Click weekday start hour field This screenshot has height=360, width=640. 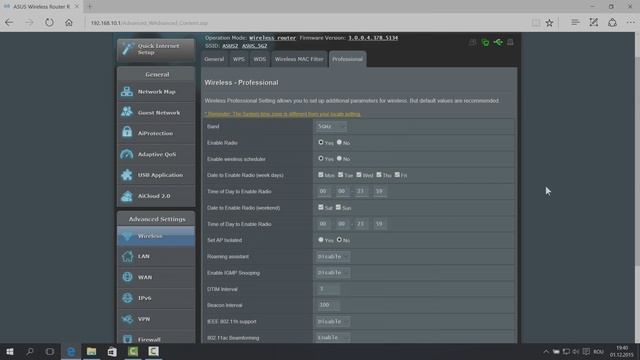pos(323,191)
